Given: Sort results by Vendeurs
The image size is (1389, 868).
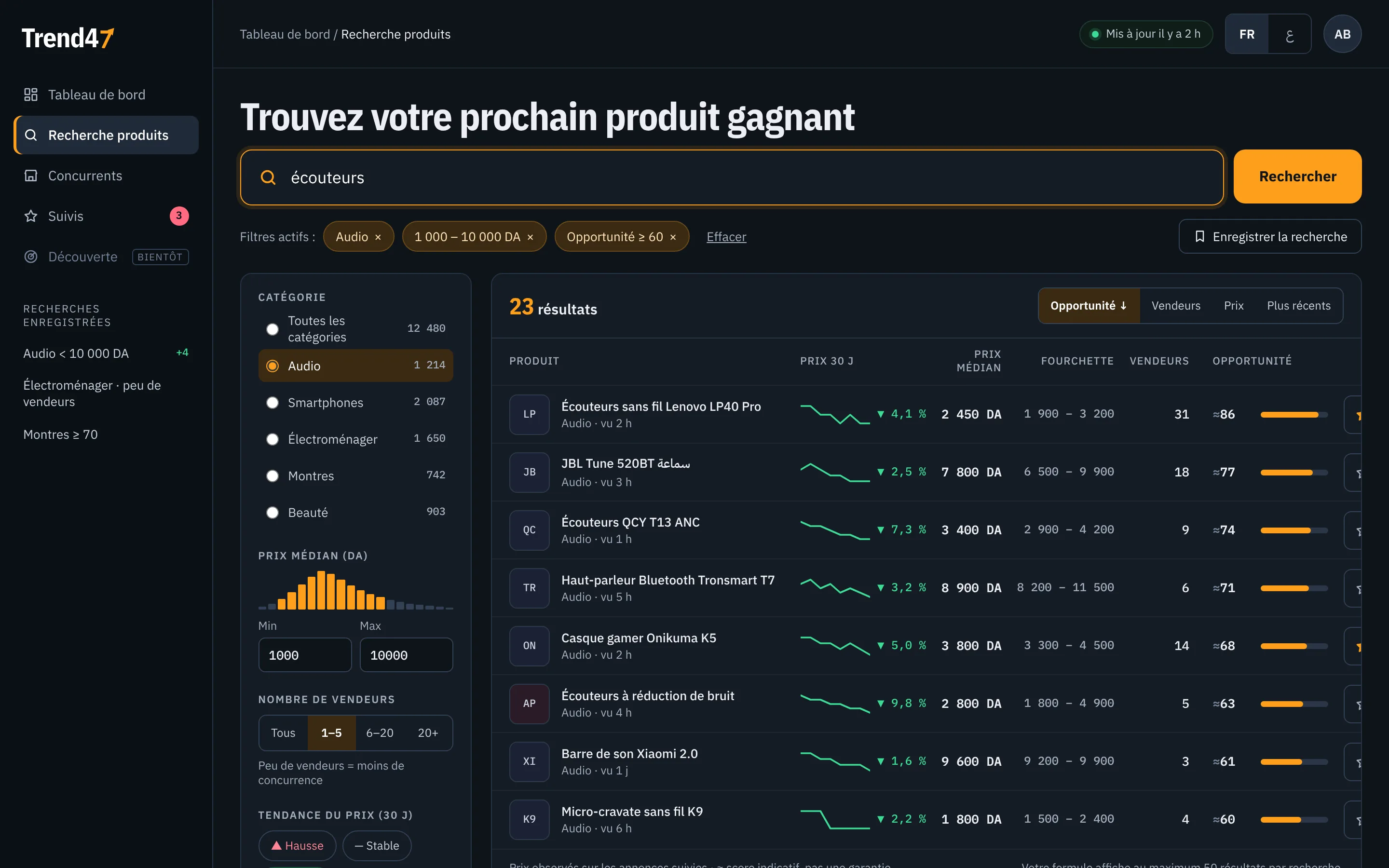Looking at the screenshot, I should (1175, 306).
